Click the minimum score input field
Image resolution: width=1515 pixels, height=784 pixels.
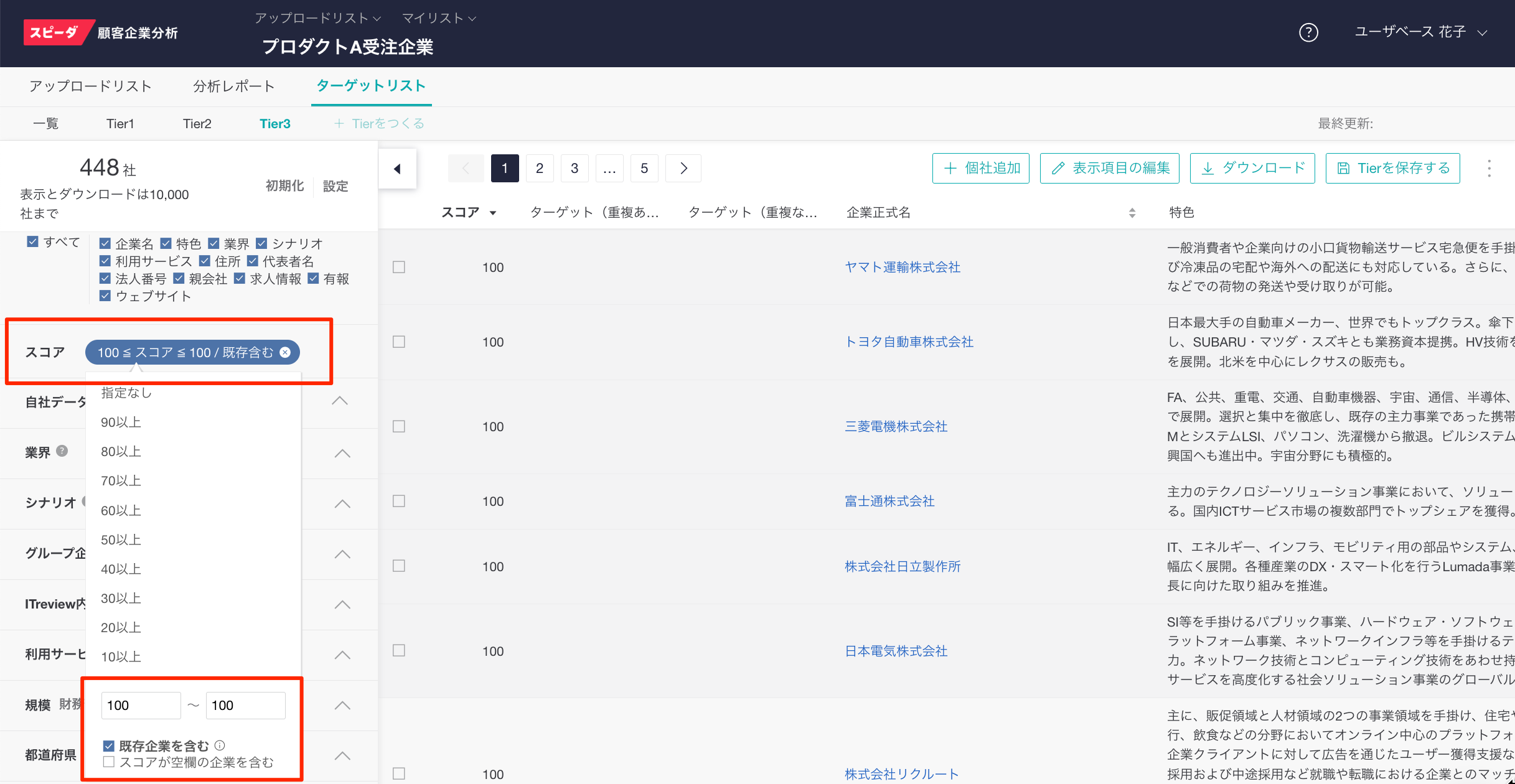click(141, 705)
